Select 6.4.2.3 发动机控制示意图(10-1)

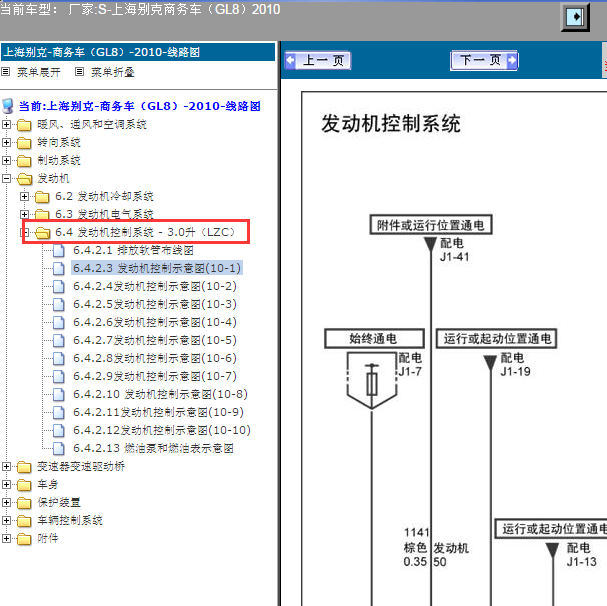coord(157,268)
